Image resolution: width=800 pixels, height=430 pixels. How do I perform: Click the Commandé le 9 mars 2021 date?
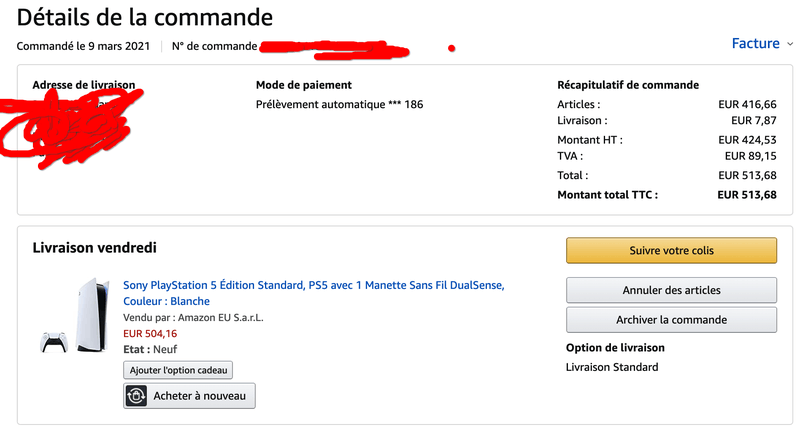(x=84, y=46)
